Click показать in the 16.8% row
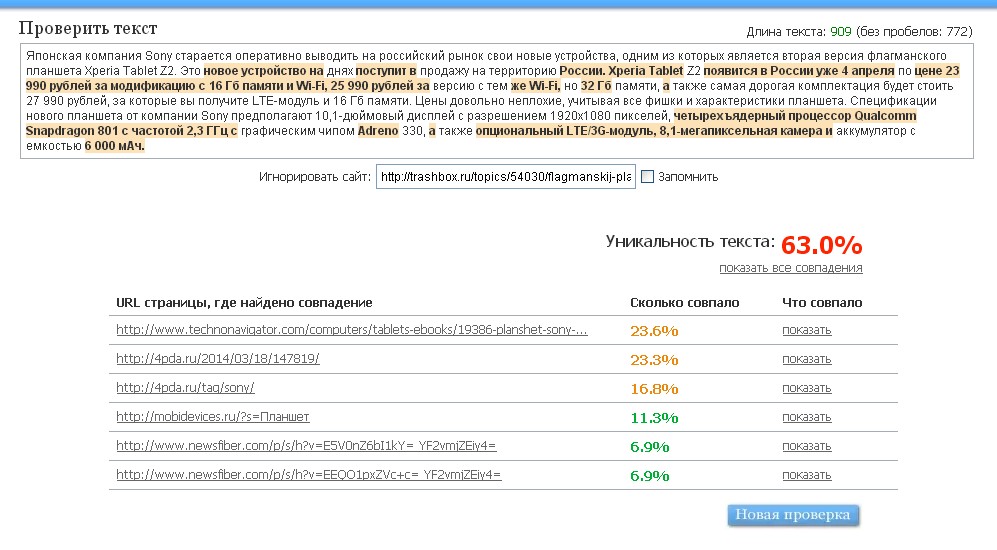The image size is (997, 550). pyautogui.click(x=806, y=388)
